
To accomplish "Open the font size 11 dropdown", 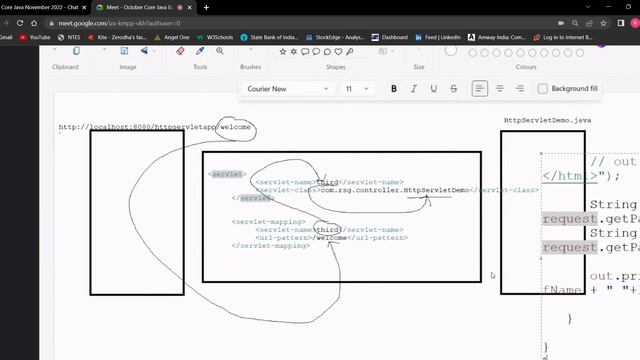I will [357, 89].
